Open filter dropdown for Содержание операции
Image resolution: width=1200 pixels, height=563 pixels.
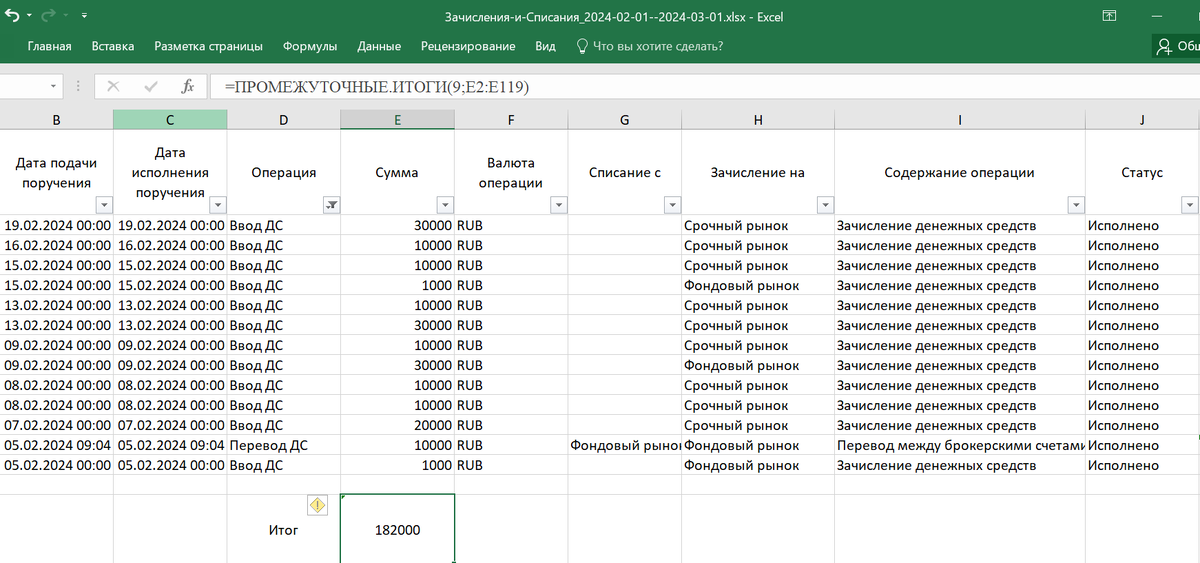coord(1076,205)
